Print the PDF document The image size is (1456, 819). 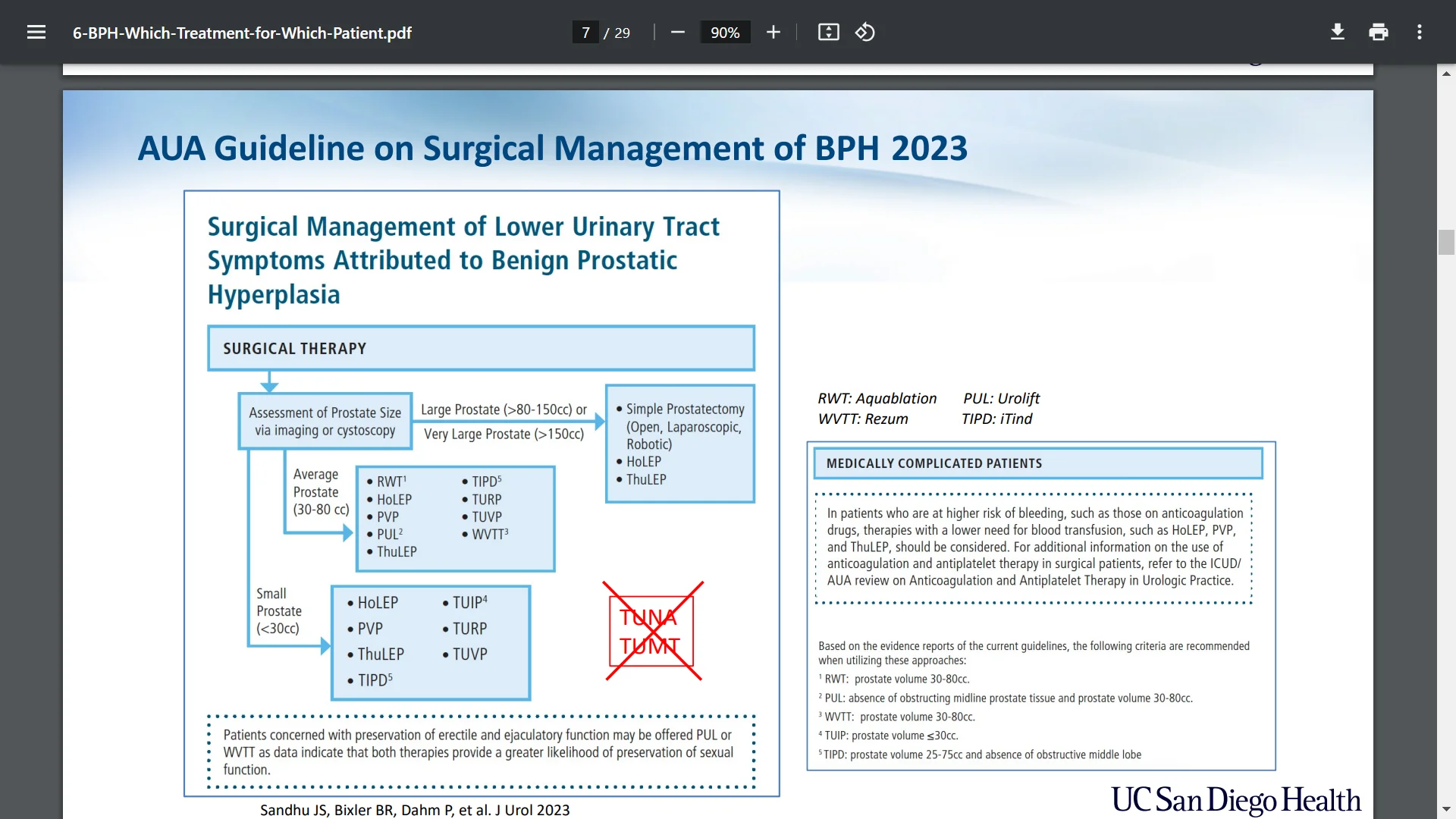(x=1379, y=32)
